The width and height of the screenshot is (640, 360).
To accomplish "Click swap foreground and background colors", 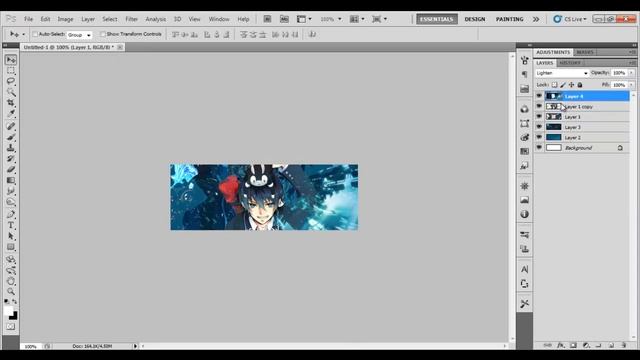I will point(15,302).
